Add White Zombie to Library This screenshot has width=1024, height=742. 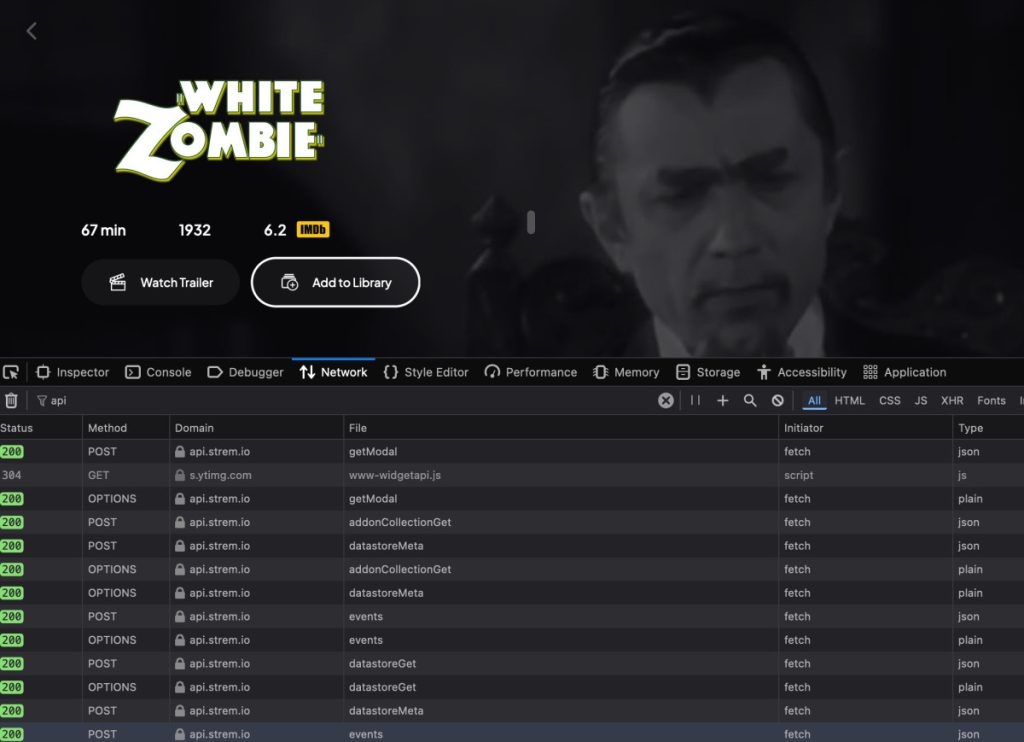336,282
